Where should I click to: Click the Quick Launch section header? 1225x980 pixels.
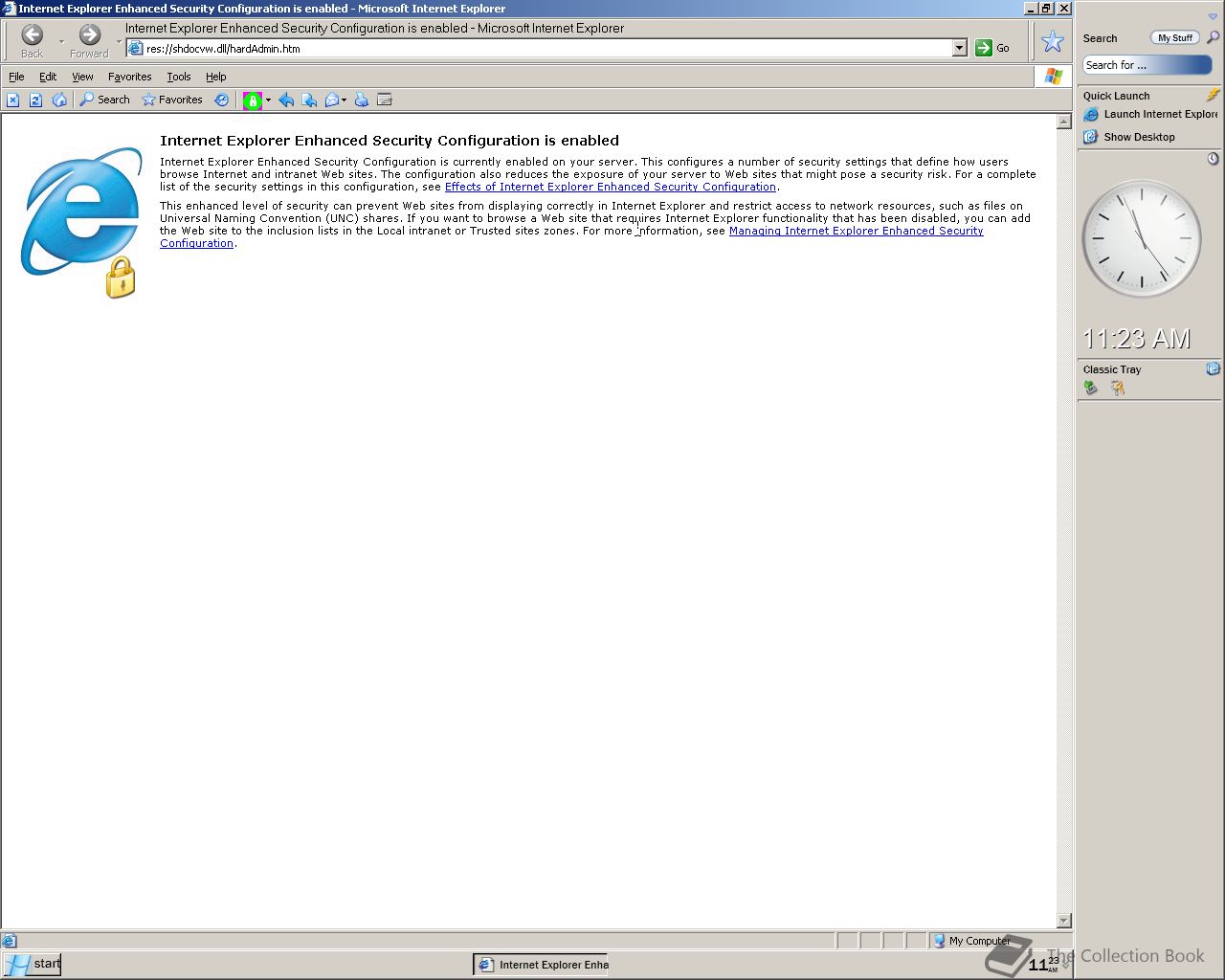click(x=1116, y=96)
